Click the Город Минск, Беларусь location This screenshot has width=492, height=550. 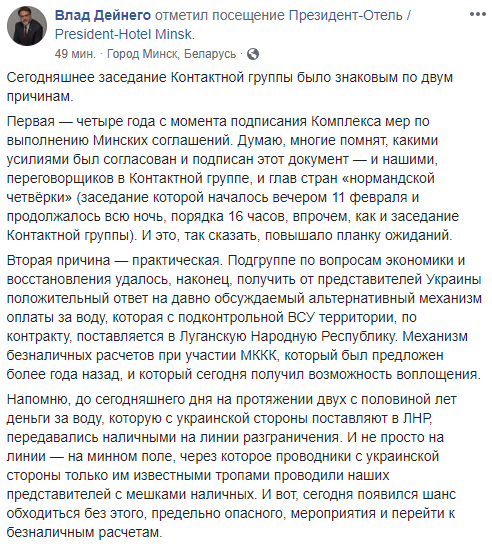point(171,54)
